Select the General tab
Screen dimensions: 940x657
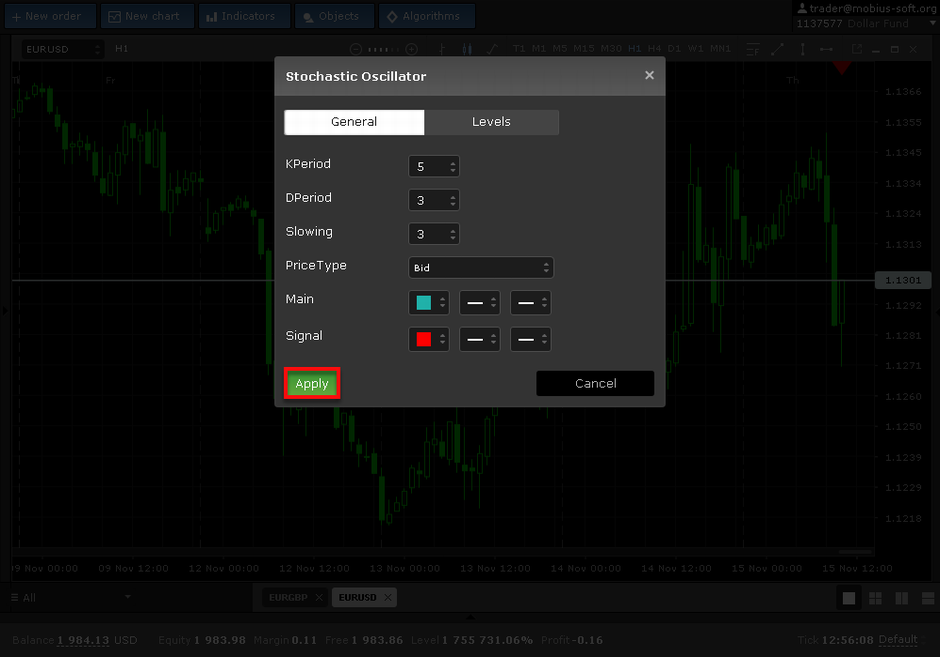pos(354,122)
